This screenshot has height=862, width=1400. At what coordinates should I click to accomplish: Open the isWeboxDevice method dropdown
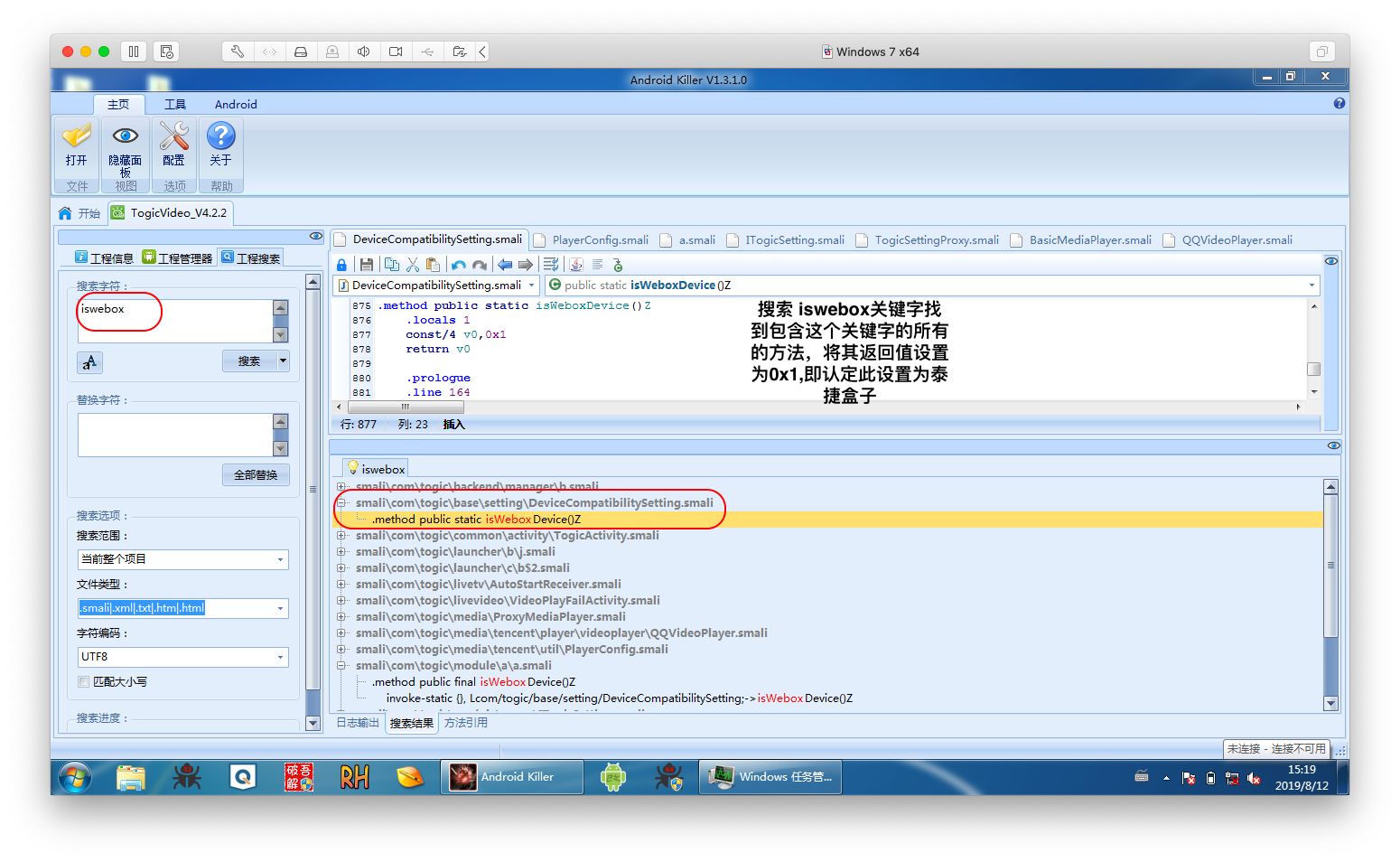point(1311,286)
